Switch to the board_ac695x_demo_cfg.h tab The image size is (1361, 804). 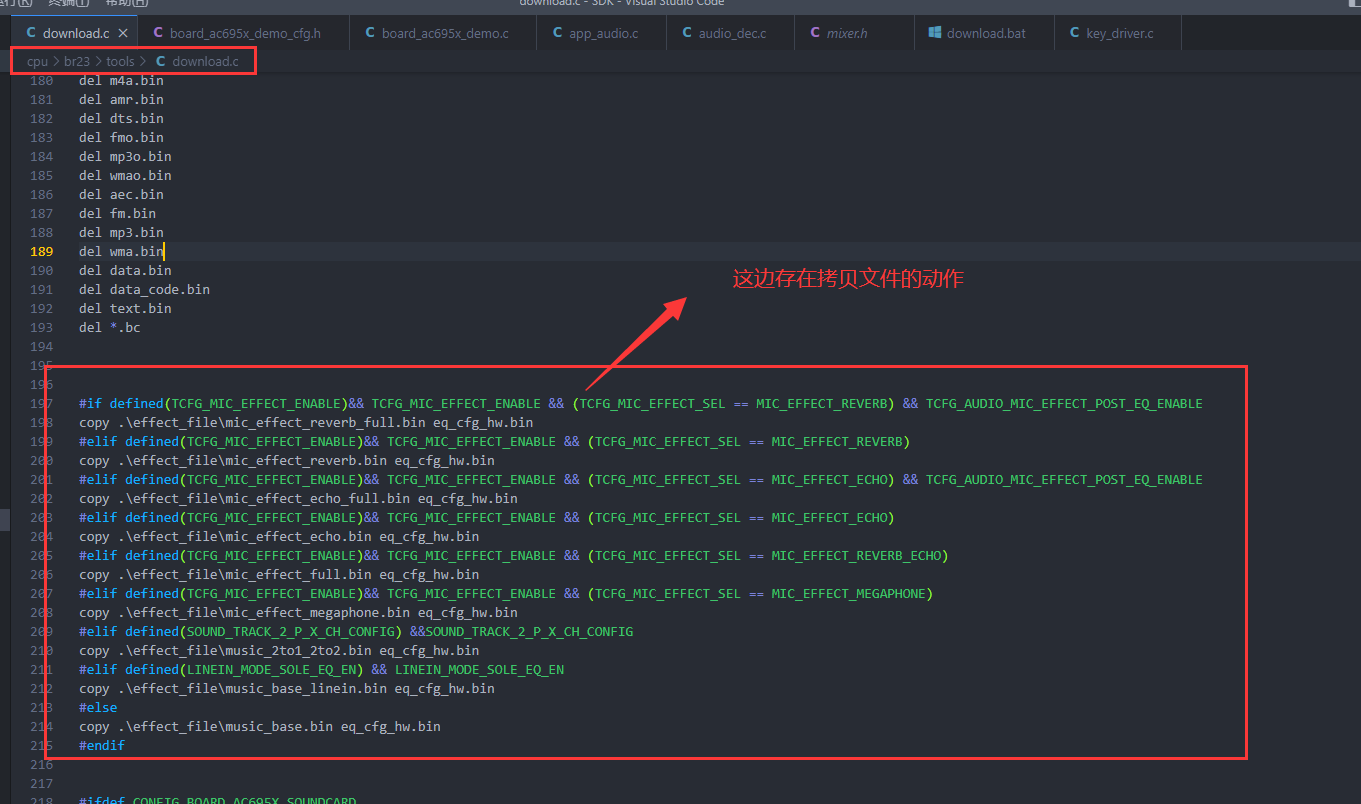coord(244,33)
